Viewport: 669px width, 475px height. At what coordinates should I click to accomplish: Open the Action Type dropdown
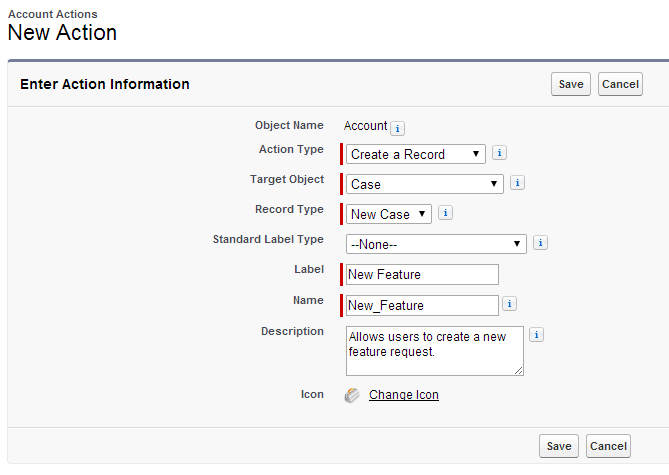(416, 154)
